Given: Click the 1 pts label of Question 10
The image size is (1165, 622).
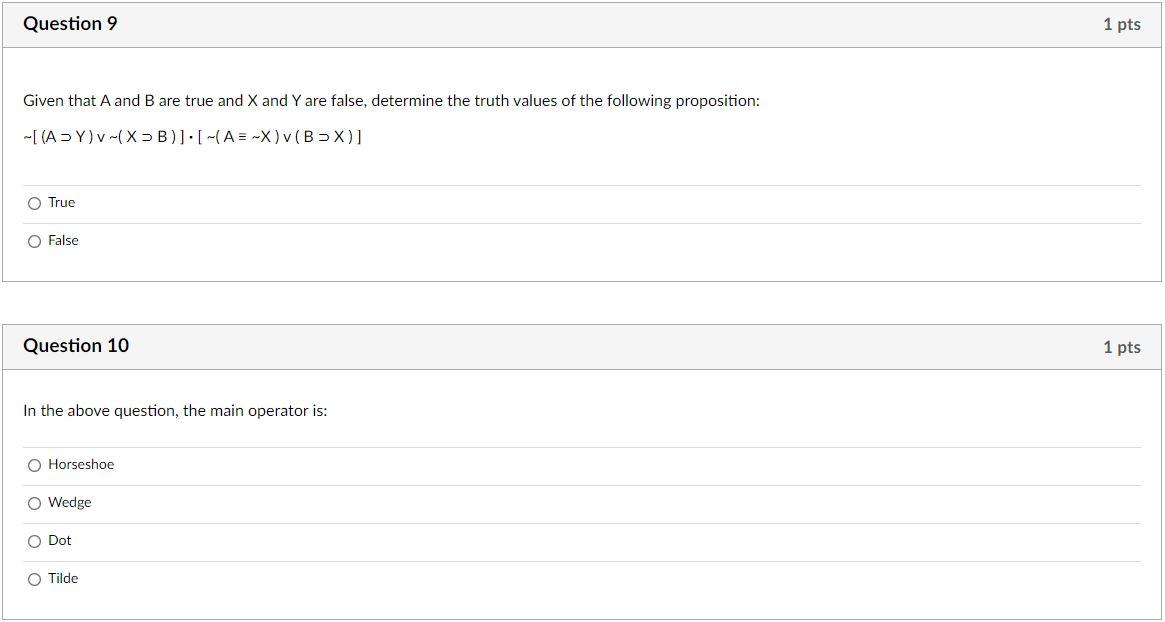Looking at the screenshot, I should pyautogui.click(x=1122, y=347).
